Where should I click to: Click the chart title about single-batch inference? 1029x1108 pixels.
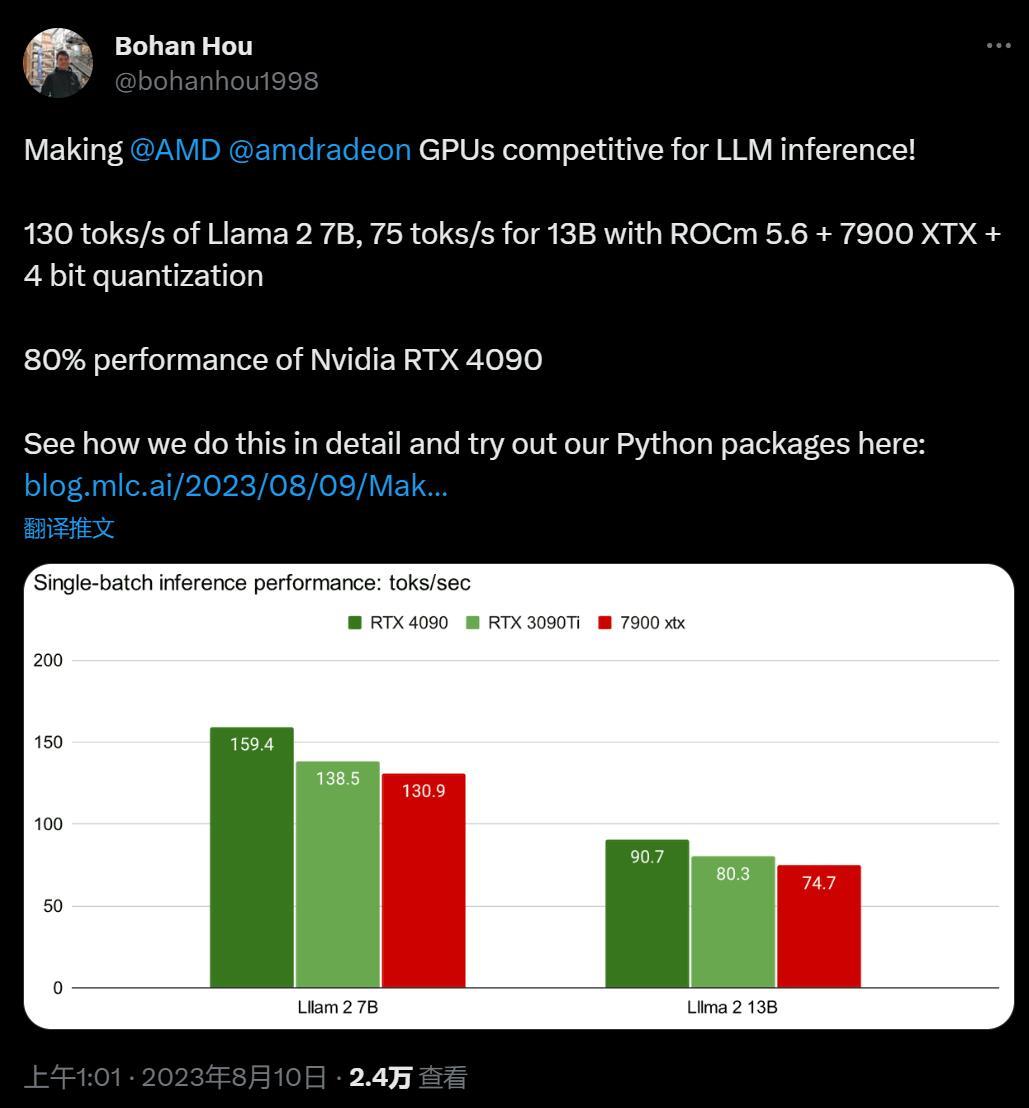252,583
